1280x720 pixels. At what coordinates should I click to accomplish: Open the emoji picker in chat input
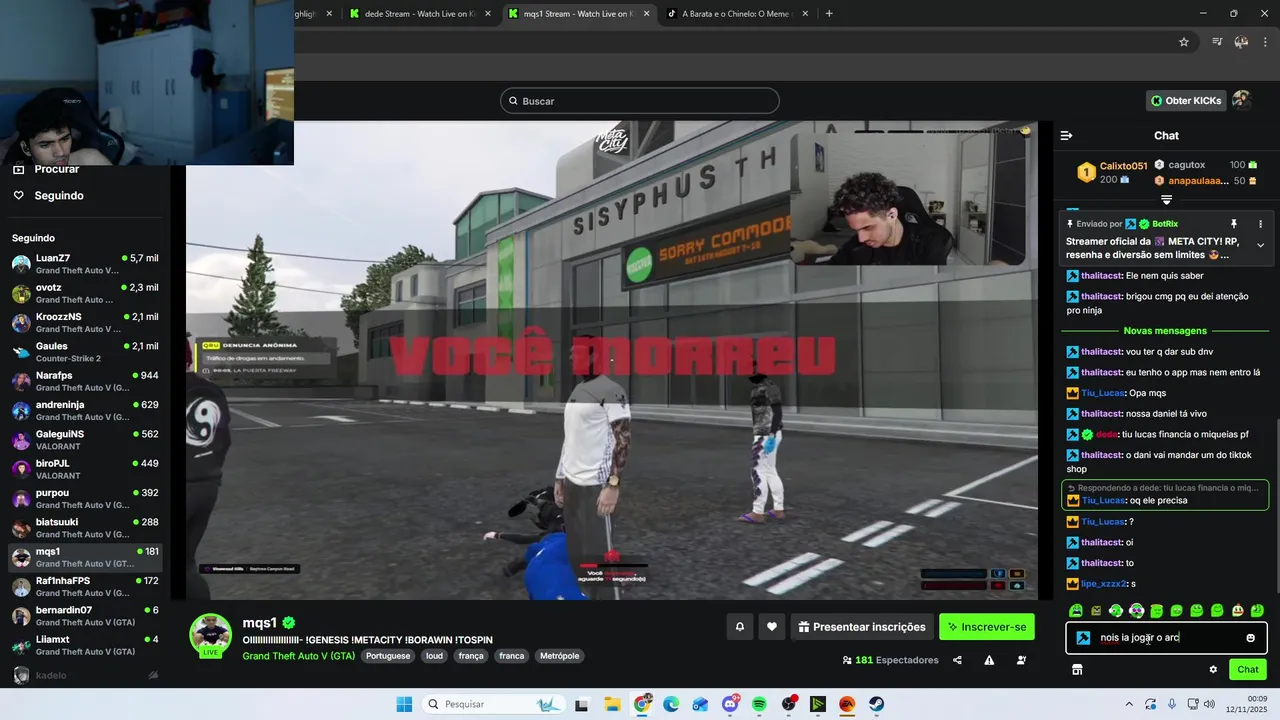click(1250, 638)
